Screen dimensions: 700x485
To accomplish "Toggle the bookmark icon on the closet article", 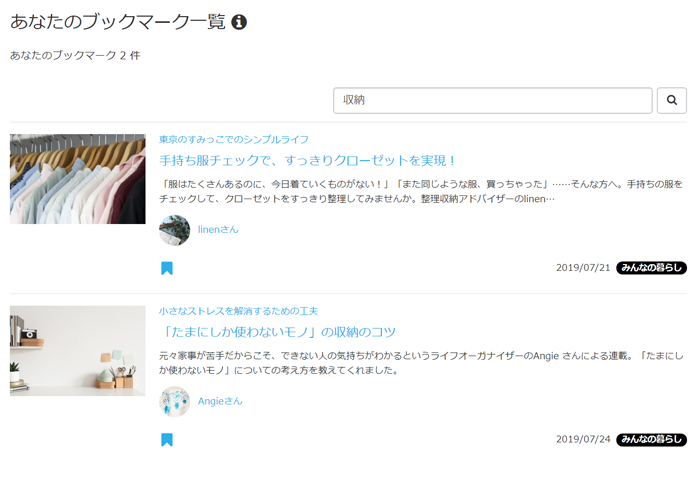I will [x=167, y=268].
